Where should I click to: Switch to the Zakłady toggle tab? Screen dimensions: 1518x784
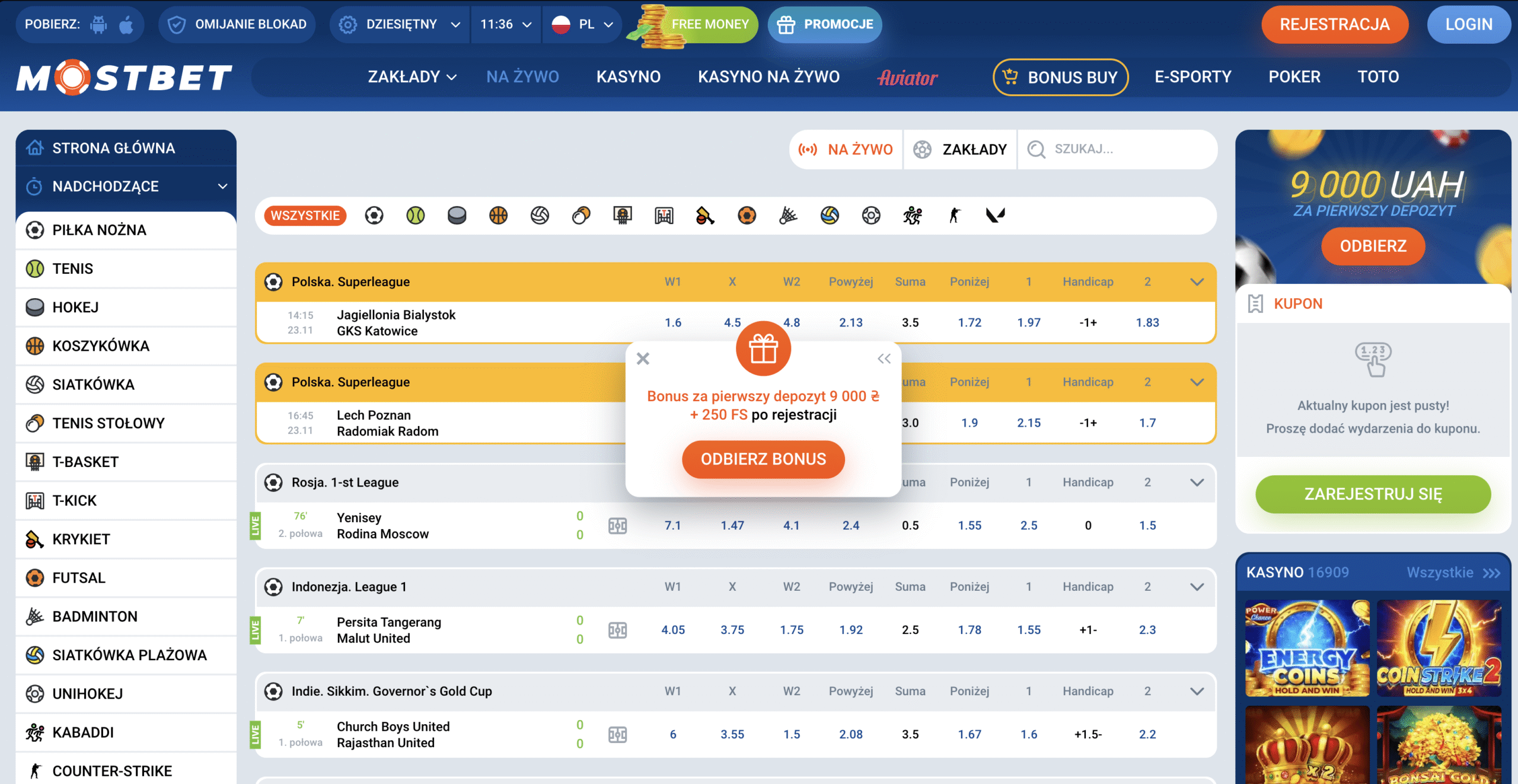(x=960, y=149)
